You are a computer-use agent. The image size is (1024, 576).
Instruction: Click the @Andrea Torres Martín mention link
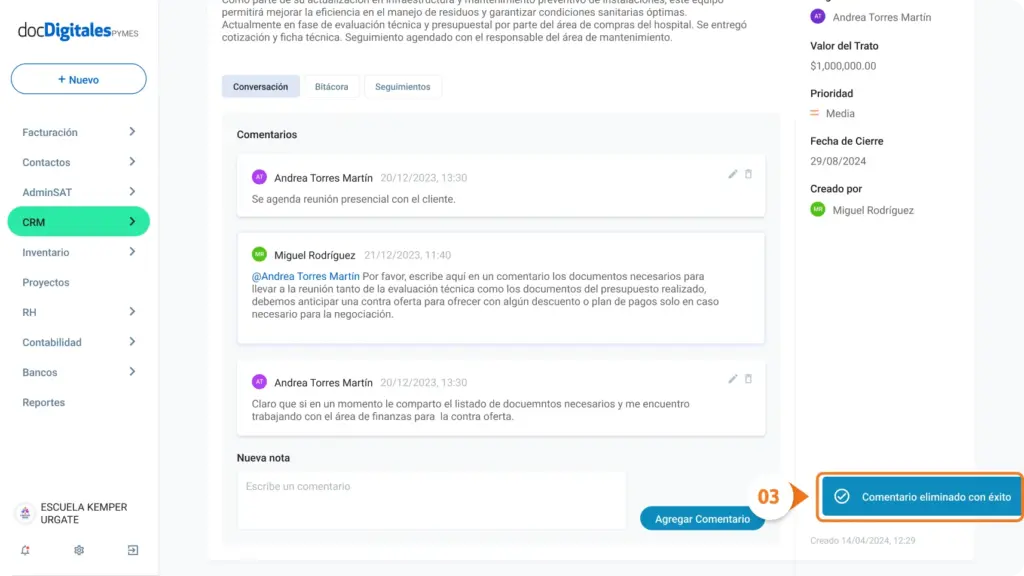(306, 276)
